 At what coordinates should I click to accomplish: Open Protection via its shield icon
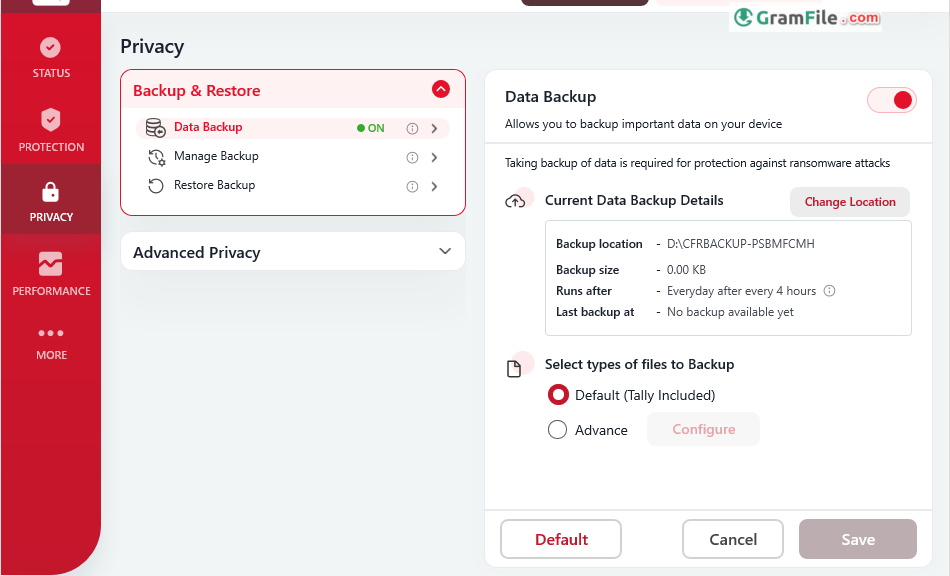click(50, 120)
